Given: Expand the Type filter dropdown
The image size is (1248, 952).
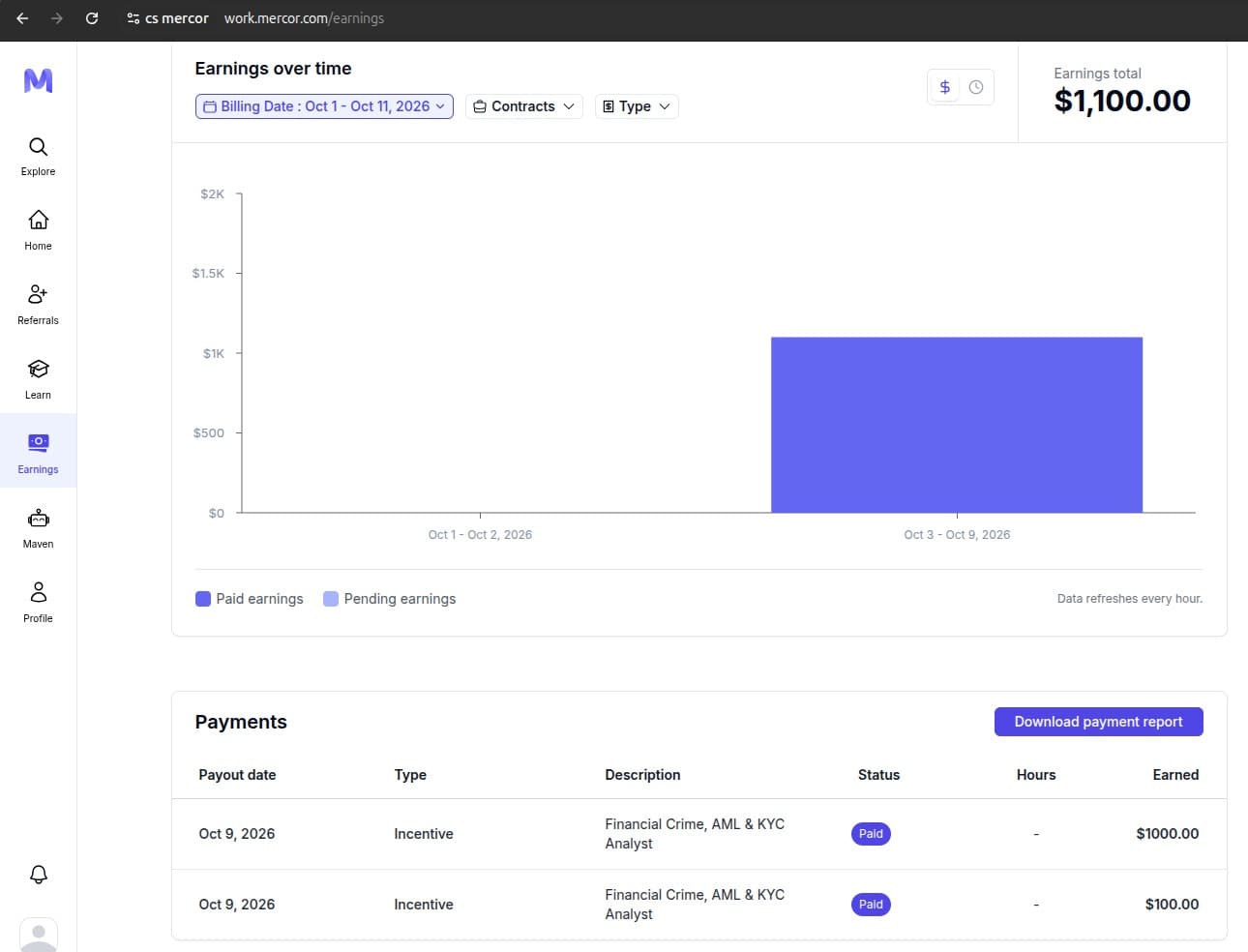Looking at the screenshot, I should (637, 106).
